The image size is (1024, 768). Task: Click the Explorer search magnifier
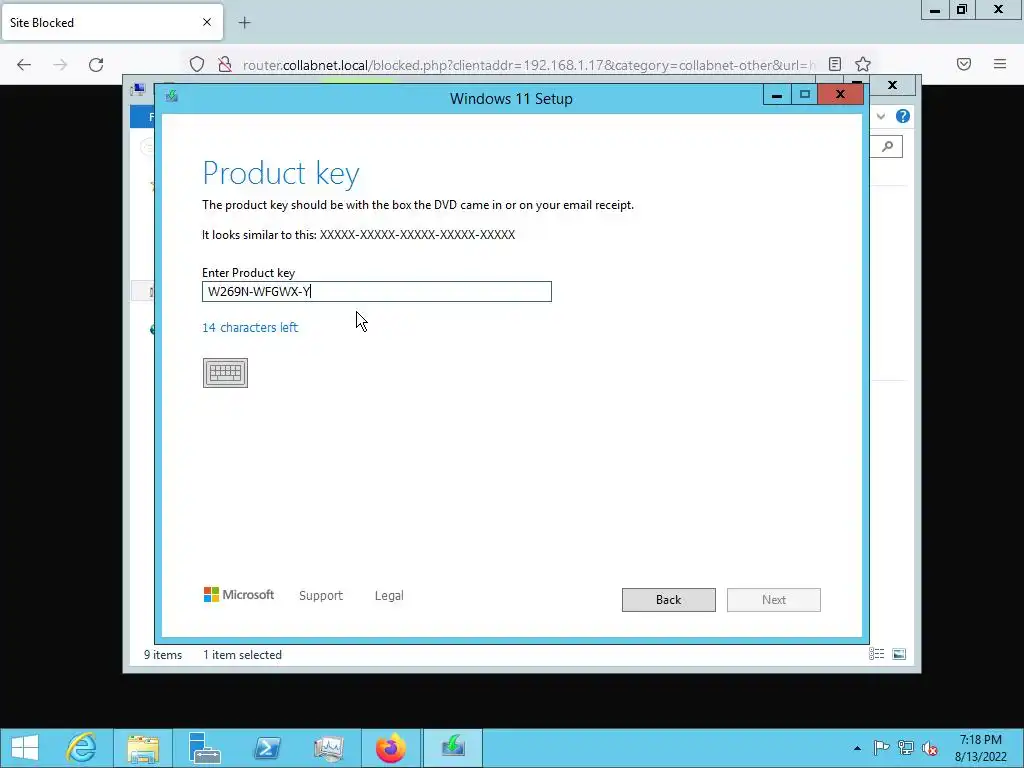(888, 146)
